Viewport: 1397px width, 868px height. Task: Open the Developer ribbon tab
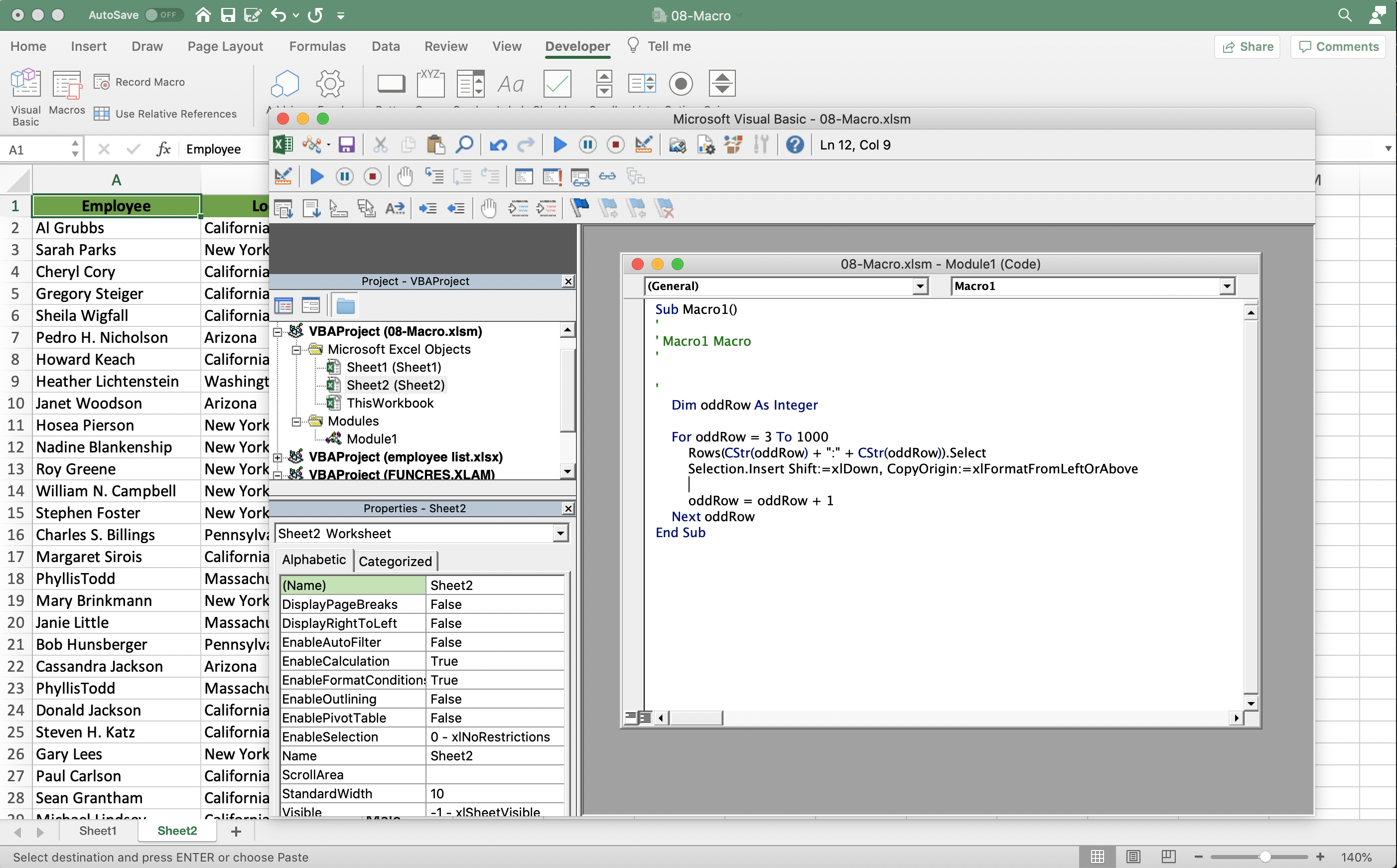(577, 46)
